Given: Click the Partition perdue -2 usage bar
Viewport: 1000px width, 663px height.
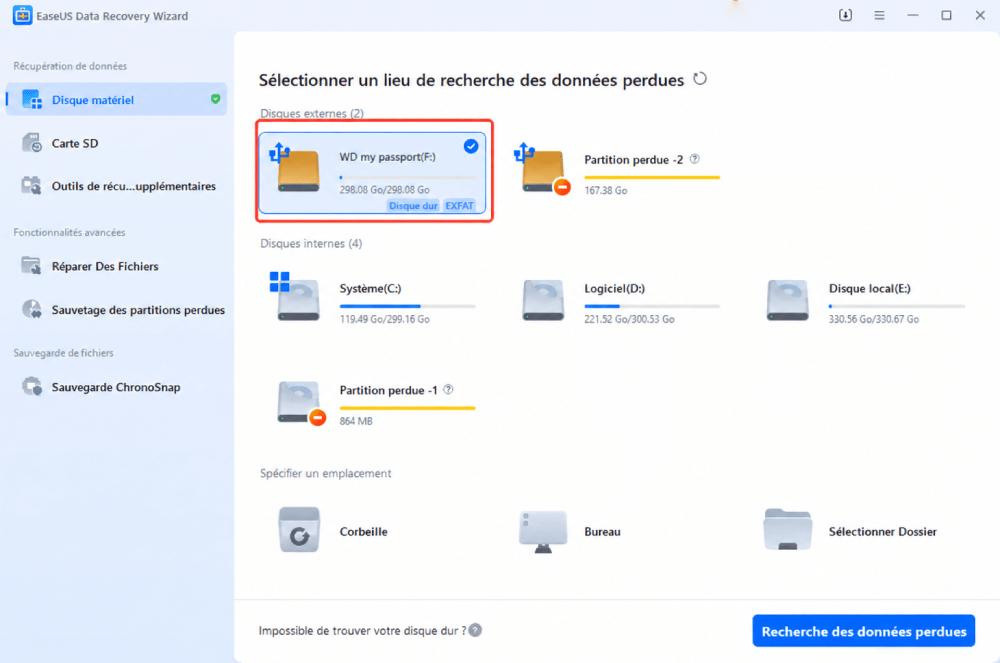Looking at the screenshot, I should 652,177.
